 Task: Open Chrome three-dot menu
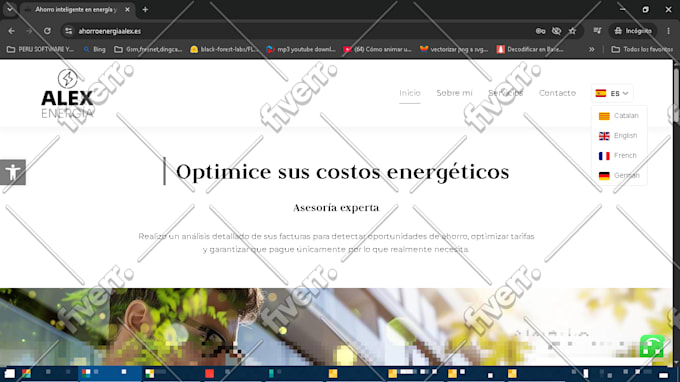click(668, 31)
